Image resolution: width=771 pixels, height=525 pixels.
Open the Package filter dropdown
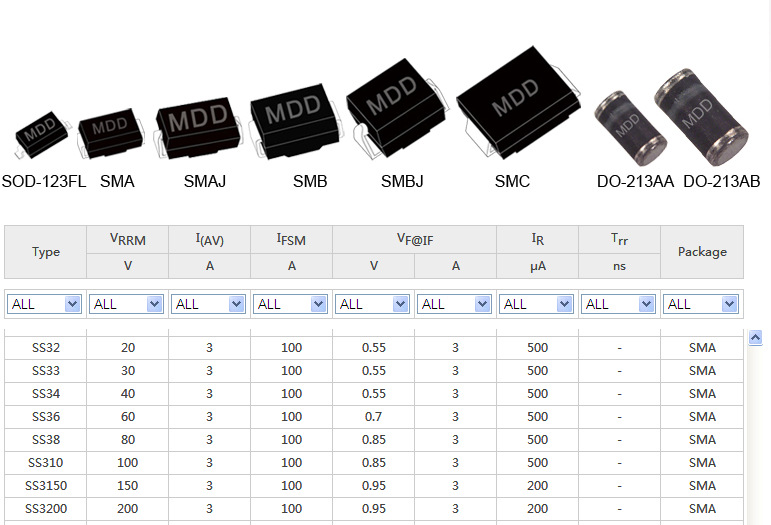point(701,304)
